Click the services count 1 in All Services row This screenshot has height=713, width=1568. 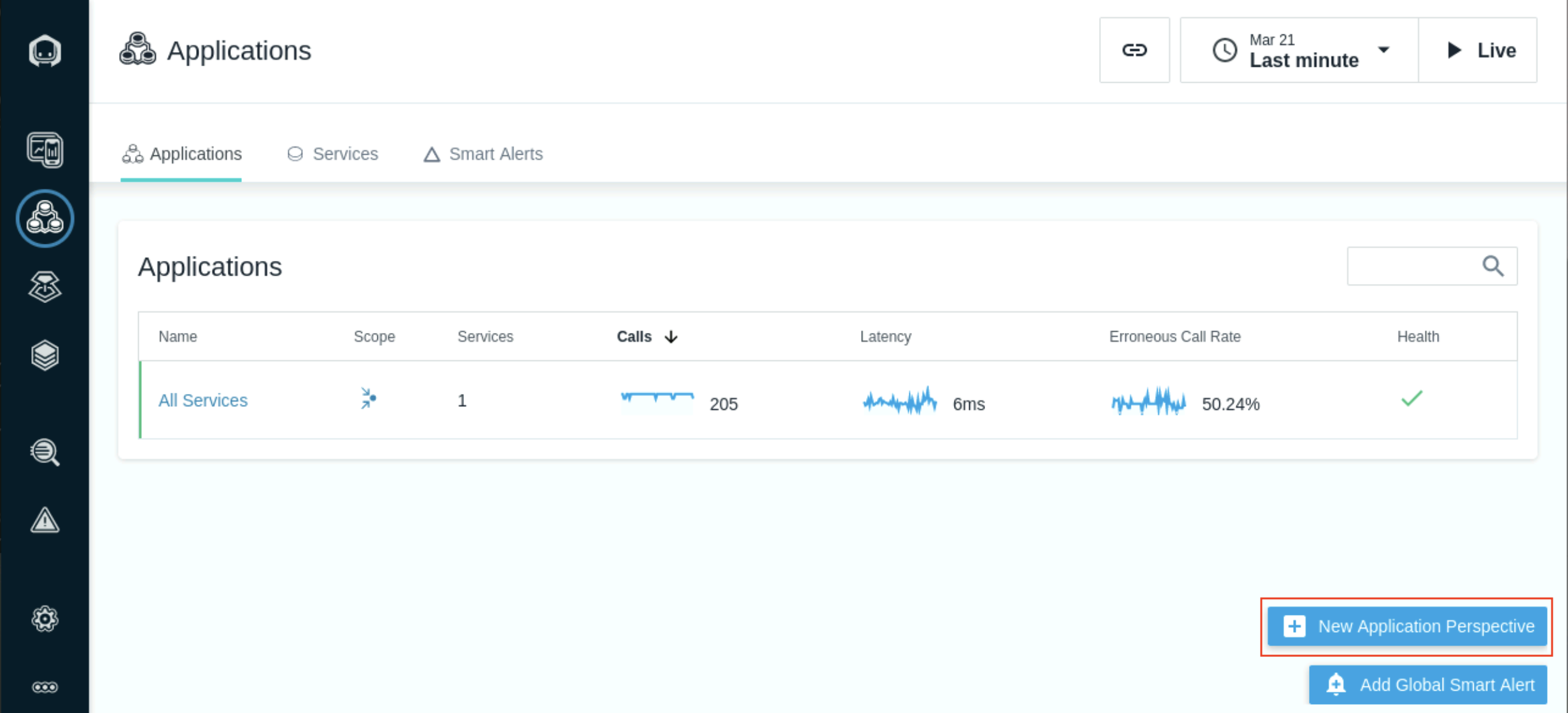click(462, 400)
